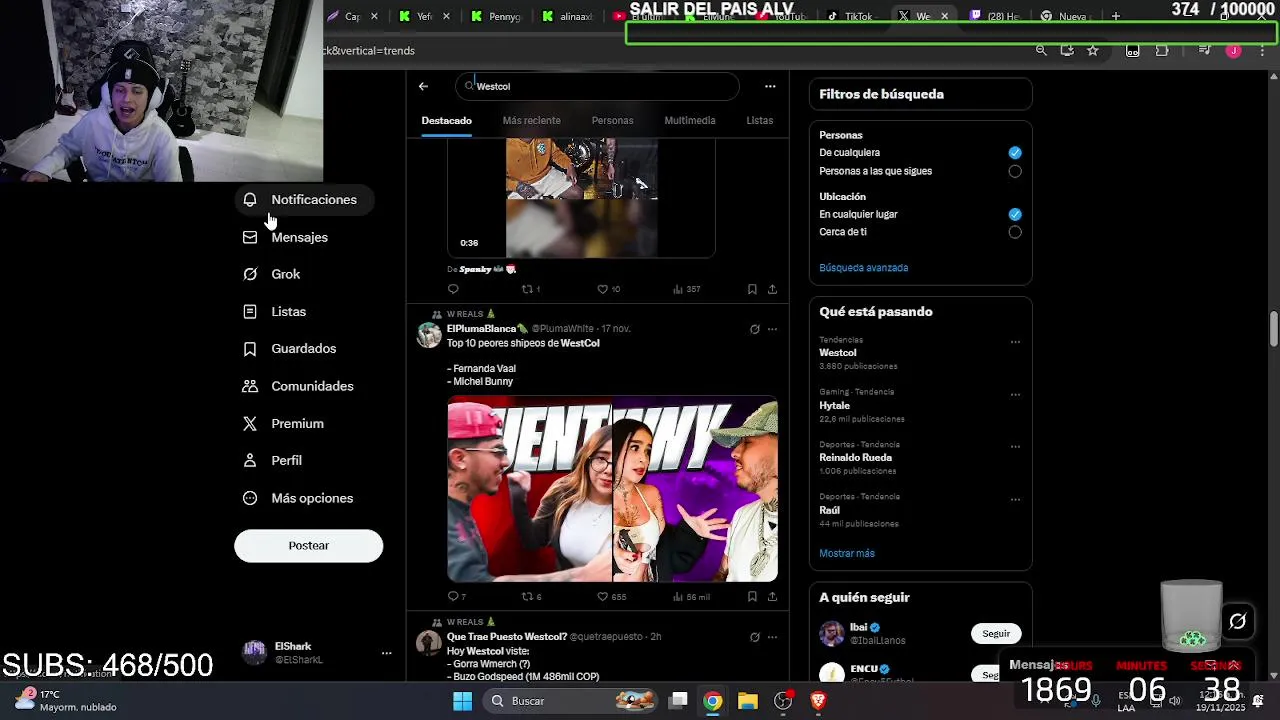Open more menu on quetraepuesto post
The image size is (1280, 720).
pyautogui.click(x=772, y=637)
